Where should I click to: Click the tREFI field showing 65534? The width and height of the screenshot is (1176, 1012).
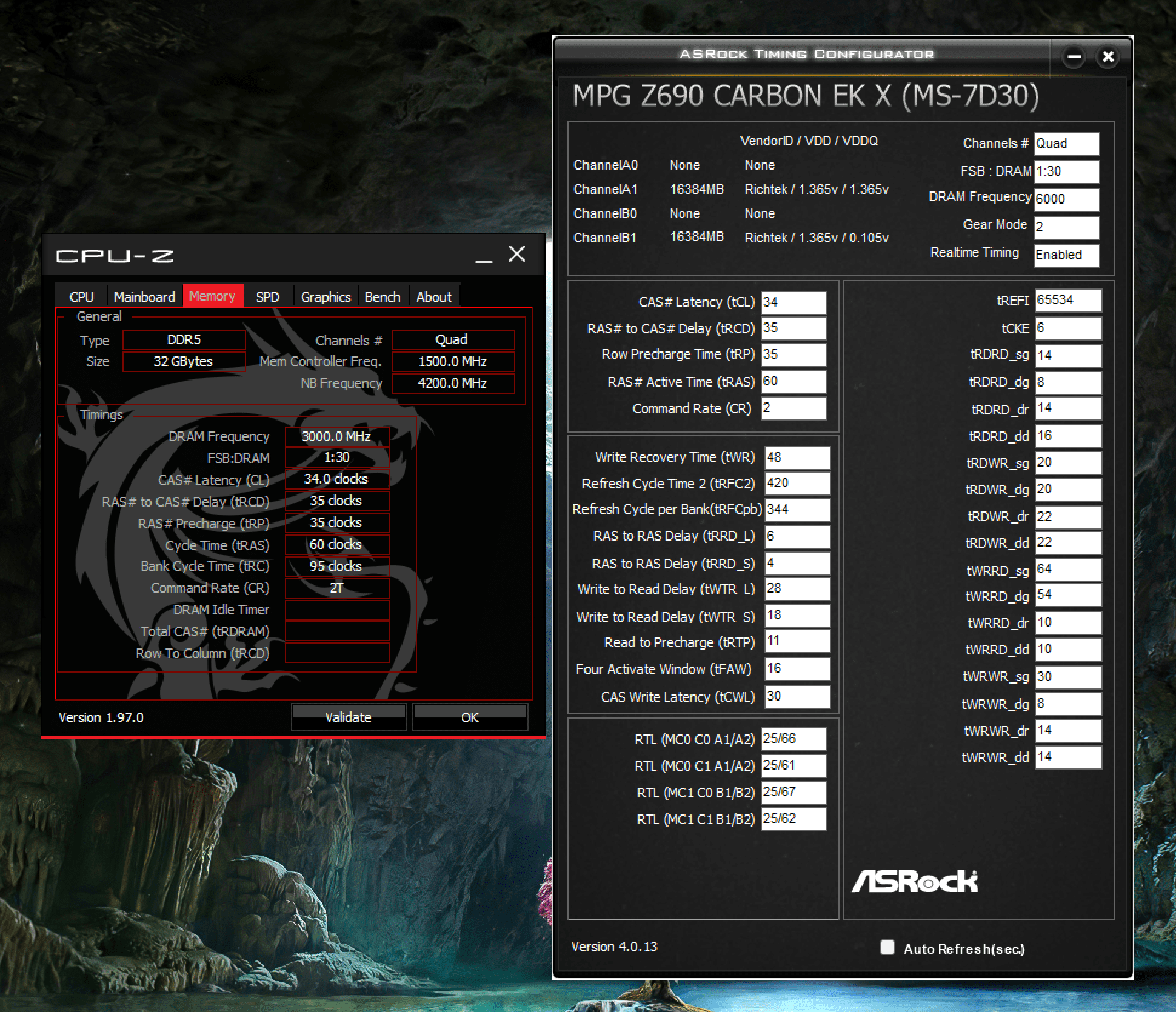pos(1068,301)
